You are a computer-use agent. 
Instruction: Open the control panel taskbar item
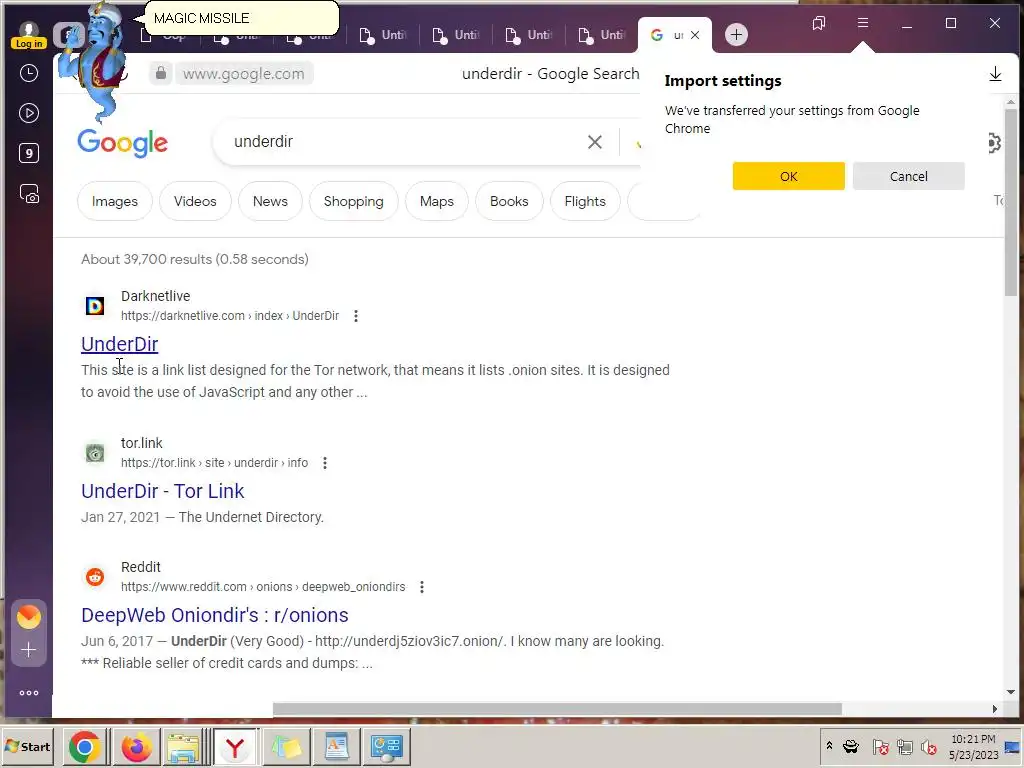pos(387,748)
